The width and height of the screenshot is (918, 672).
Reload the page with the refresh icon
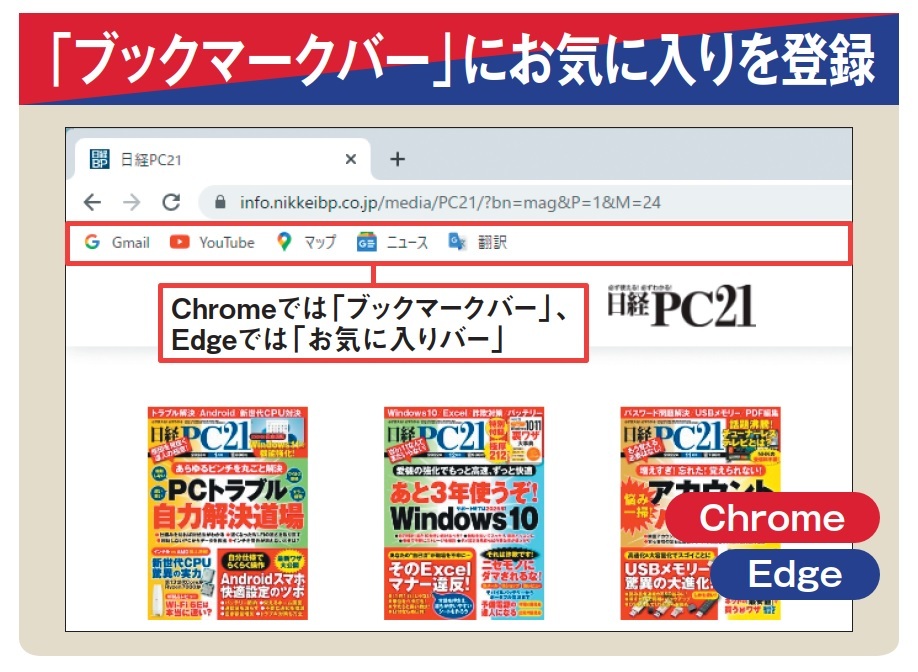coord(171,203)
